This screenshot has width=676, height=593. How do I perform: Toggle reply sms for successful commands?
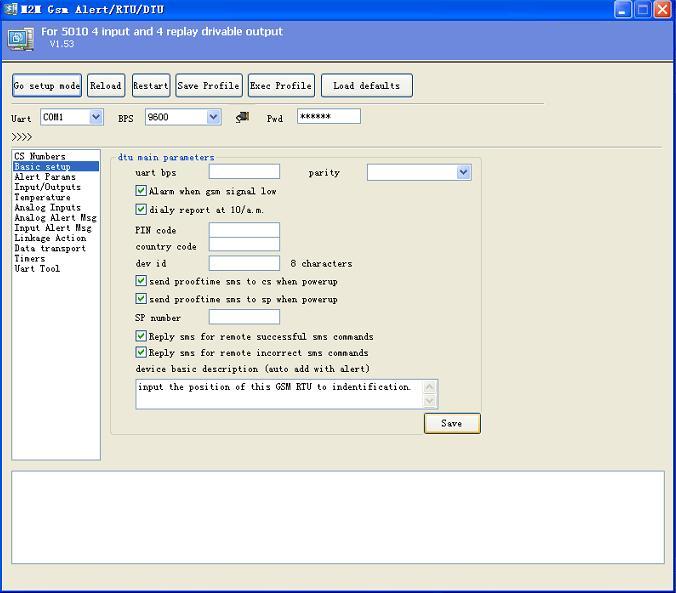click(141, 336)
